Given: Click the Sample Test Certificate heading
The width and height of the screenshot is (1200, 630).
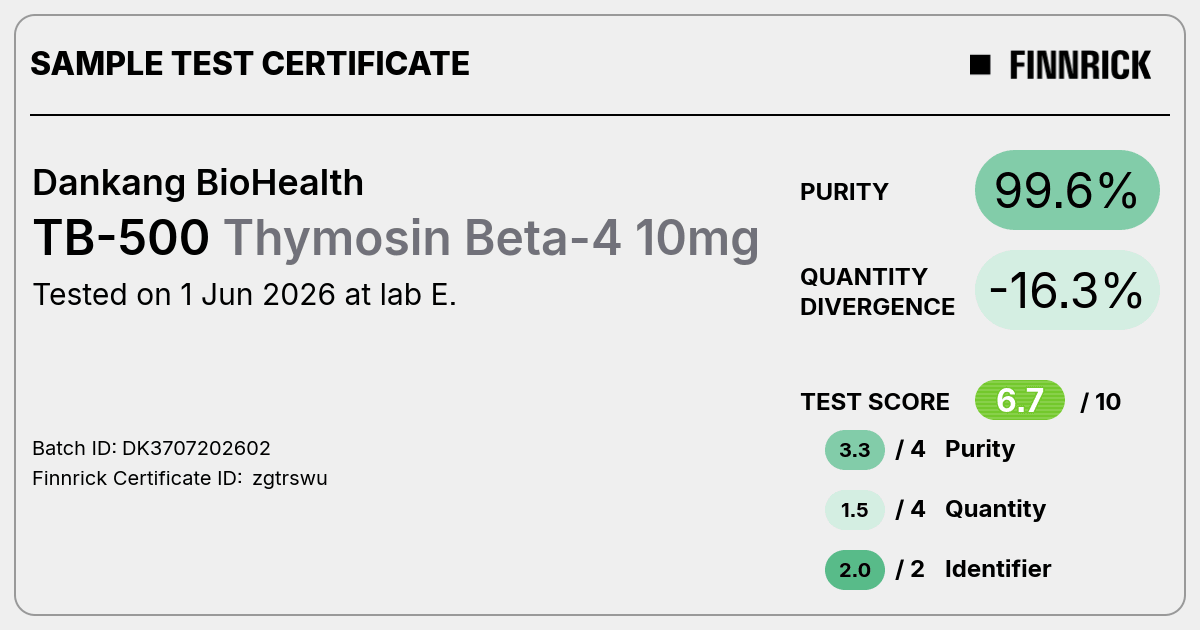Looking at the screenshot, I should tap(250, 64).
